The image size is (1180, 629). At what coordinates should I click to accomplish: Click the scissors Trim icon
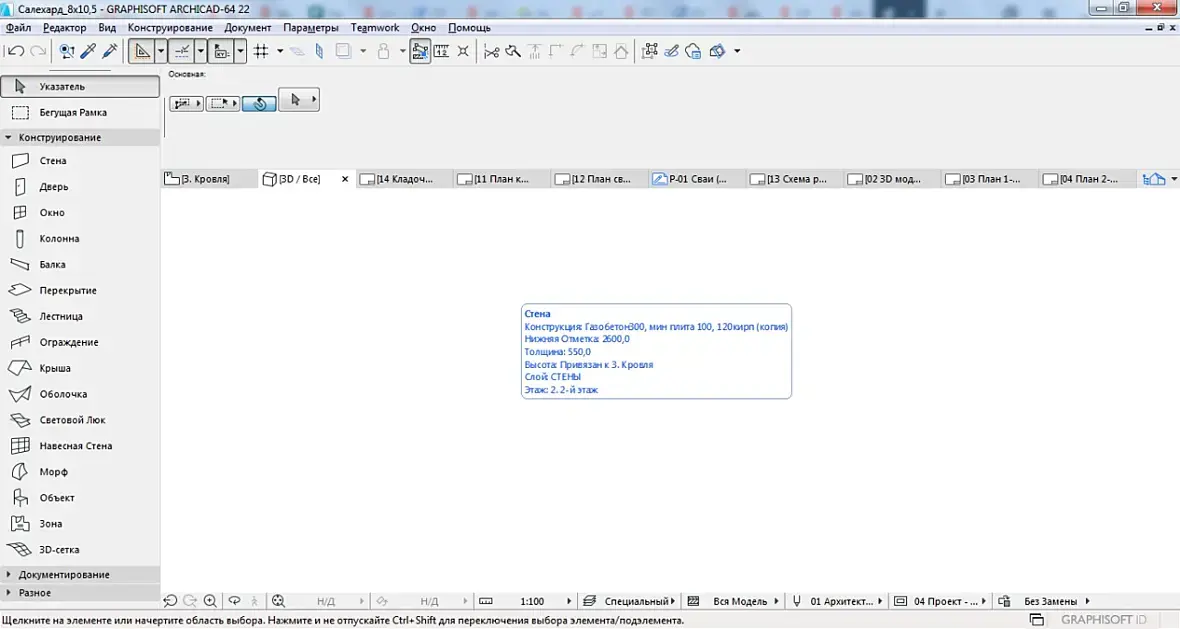[491, 51]
